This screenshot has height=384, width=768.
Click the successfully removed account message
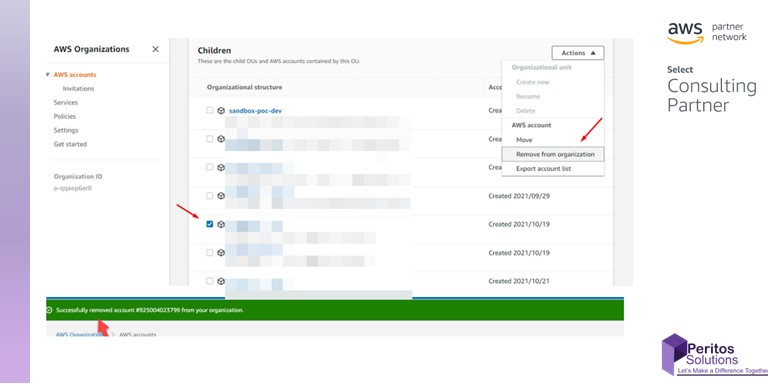click(150, 310)
